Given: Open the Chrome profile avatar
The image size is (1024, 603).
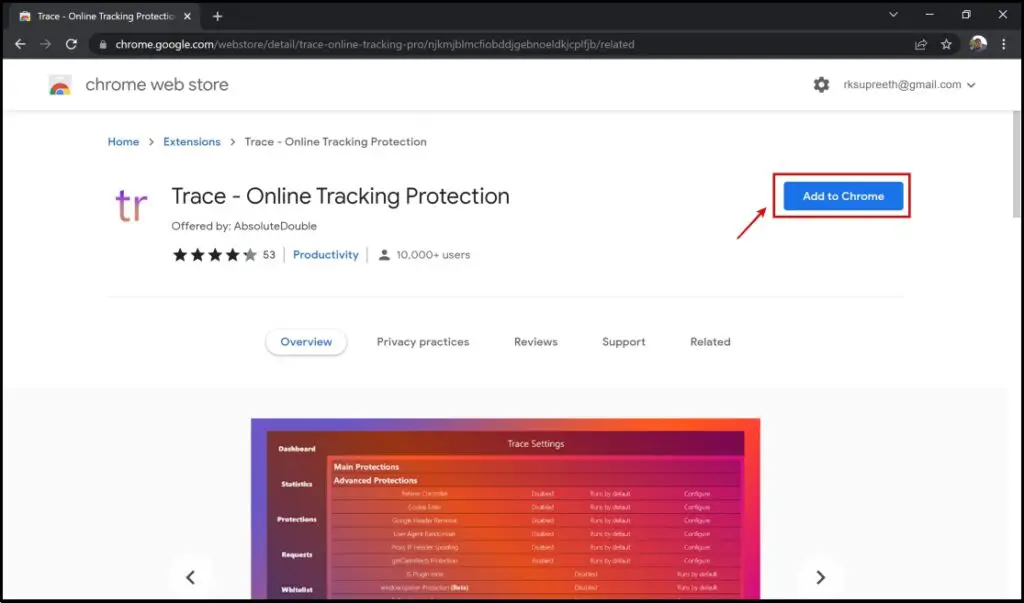Looking at the screenshot, I should coord(978,44).
